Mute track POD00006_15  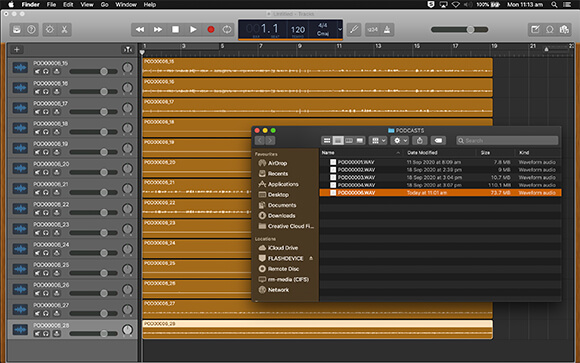[37, 71]
